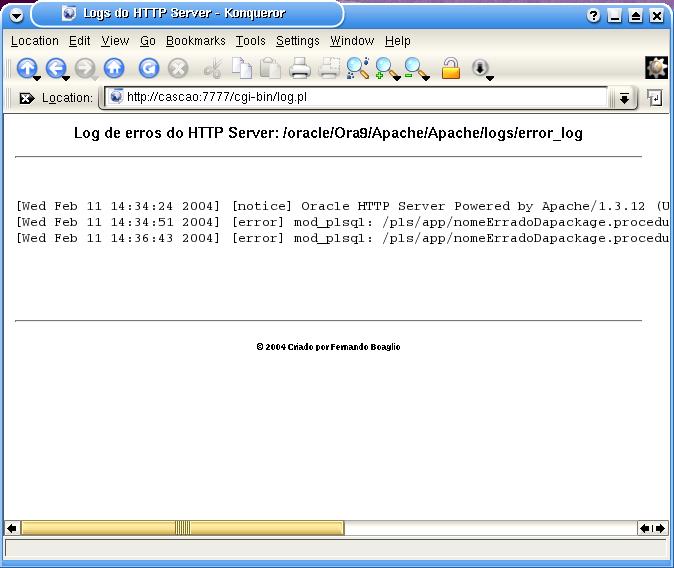Click the '2004 Criado por Fernando Boaglio' footer

point(328,347)
